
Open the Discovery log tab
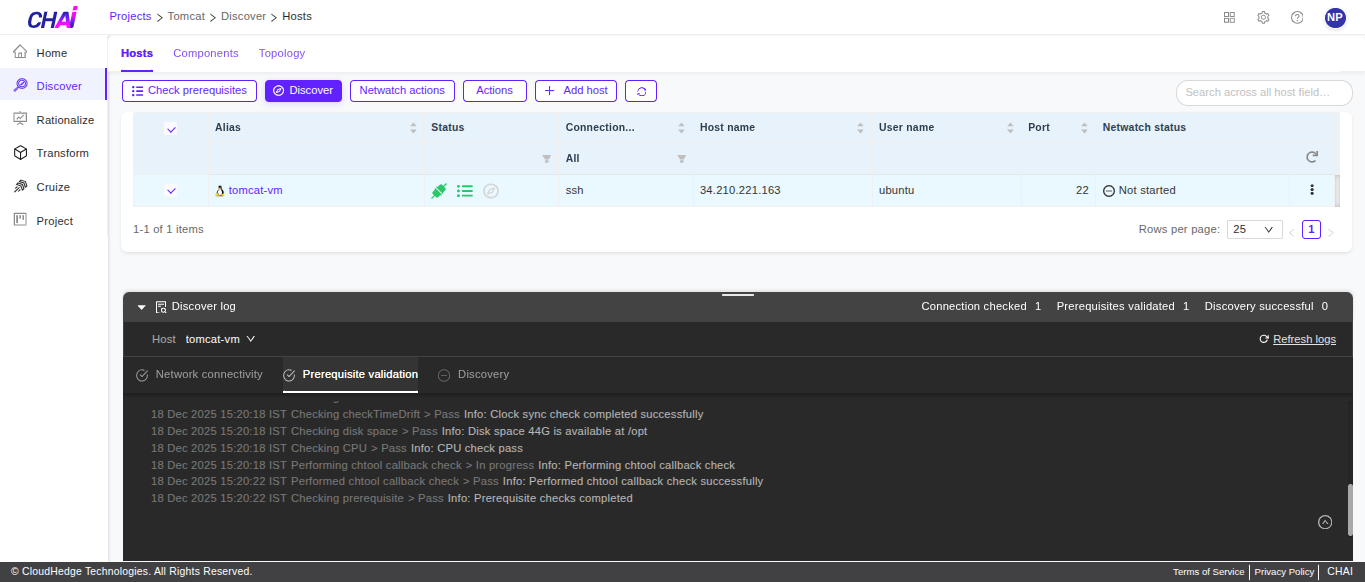473,374
